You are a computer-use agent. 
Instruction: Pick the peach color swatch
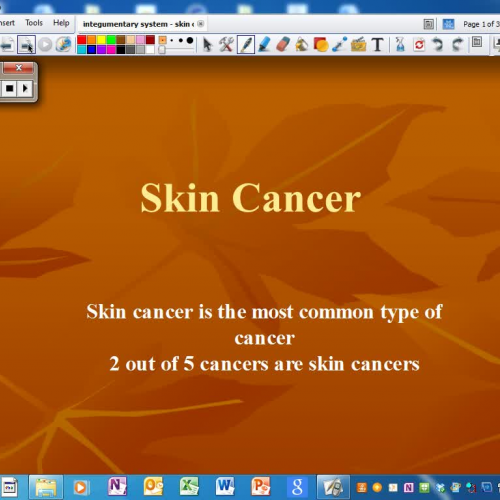tap(131, 40)
